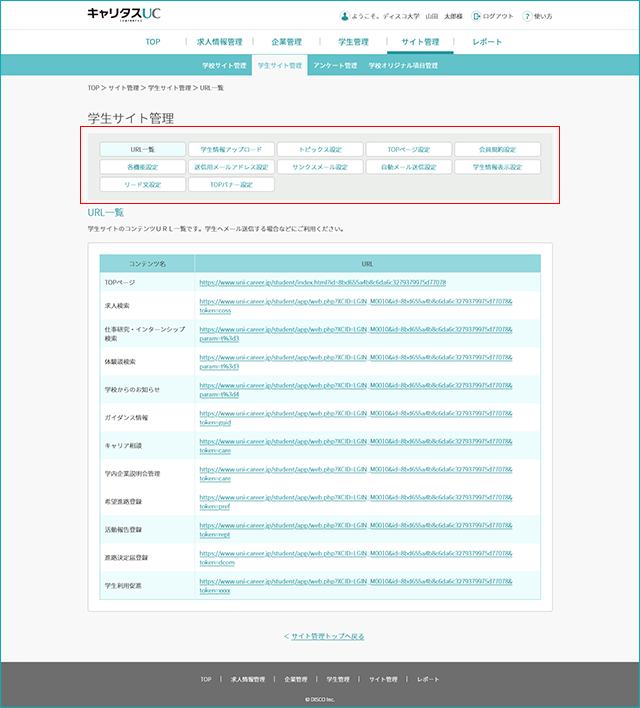Click the キャリタスUC logo
The image size is (640, 708).
click(x=124, y=14)
